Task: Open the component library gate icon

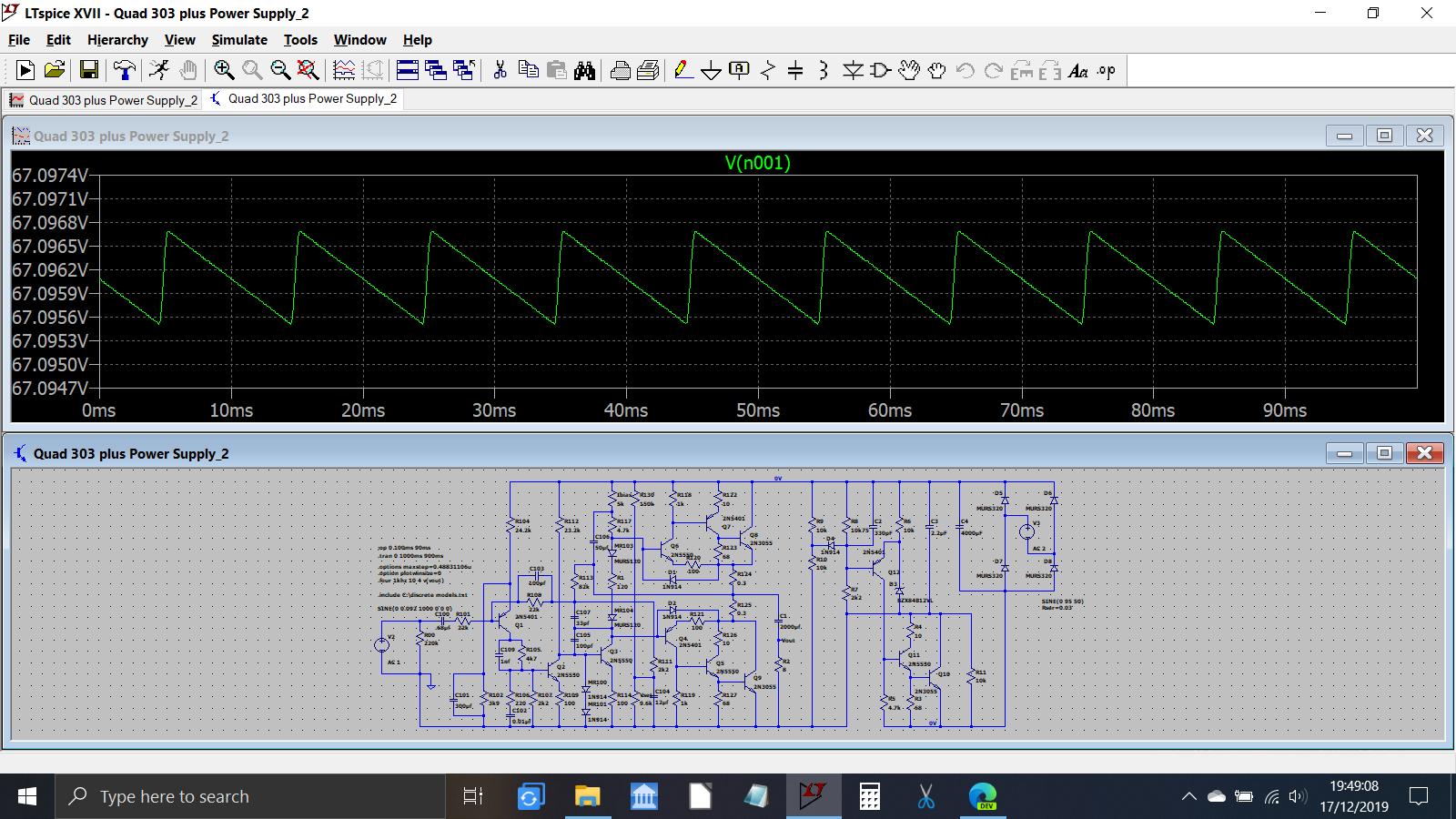Action: click(x=880, y=70)
